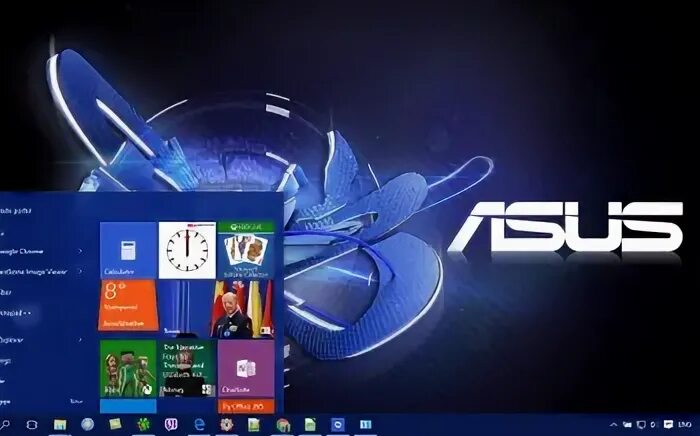The height and width of the screenshot is (436, 700).
Task: Open the Calculator tile in Start menu
Action: (x=128, y=250)
